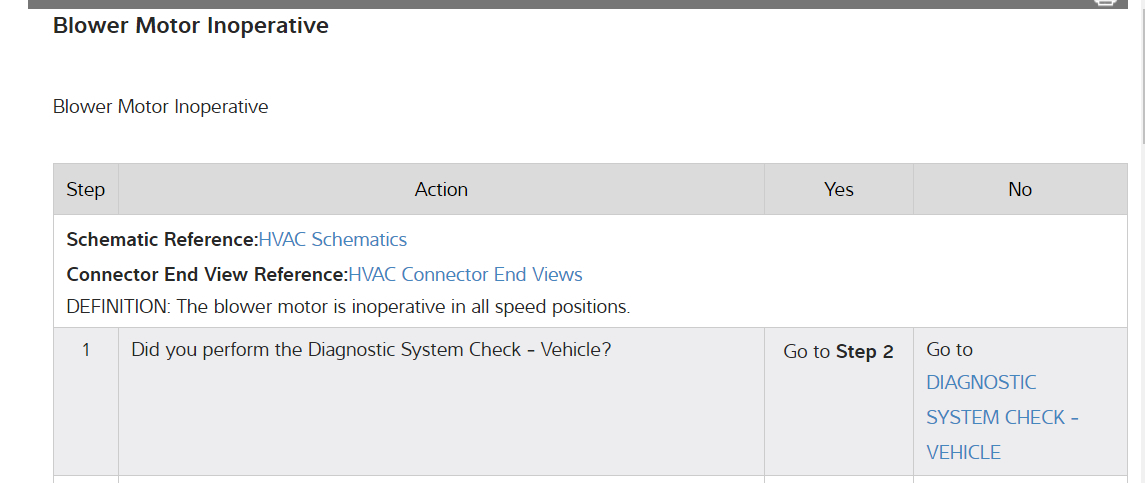Viewport: 1145px width, 483px height.
Task: Click the partially visible row below step 1
Action: click(x=440, y=479)
